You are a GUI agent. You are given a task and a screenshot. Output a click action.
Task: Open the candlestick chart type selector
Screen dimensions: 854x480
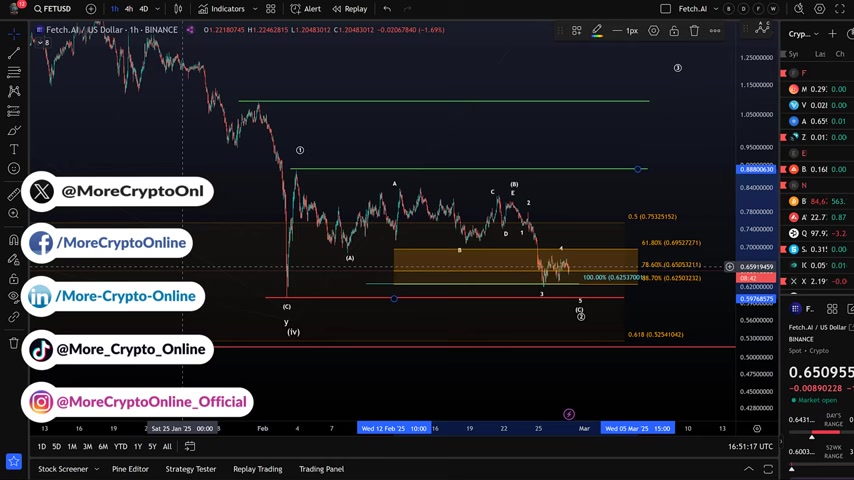point(178,9)
